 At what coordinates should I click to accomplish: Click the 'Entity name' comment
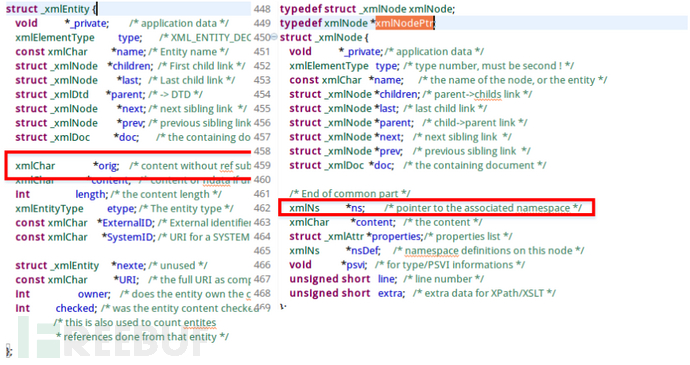tap(189, 52)
